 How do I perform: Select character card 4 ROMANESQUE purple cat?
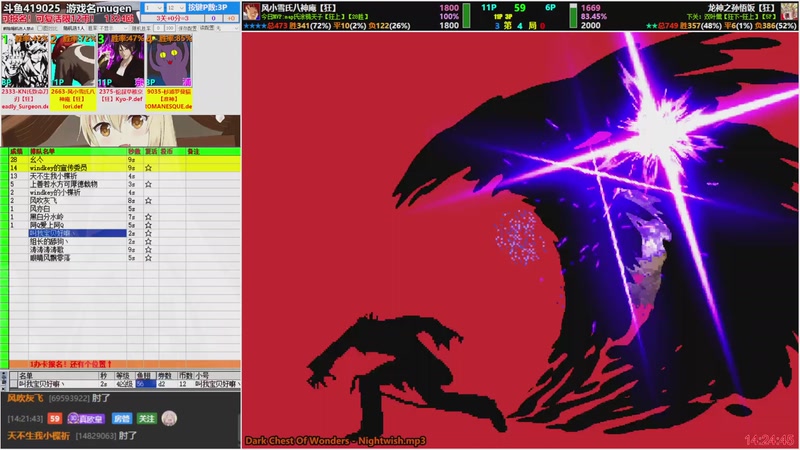coord(169,72)
